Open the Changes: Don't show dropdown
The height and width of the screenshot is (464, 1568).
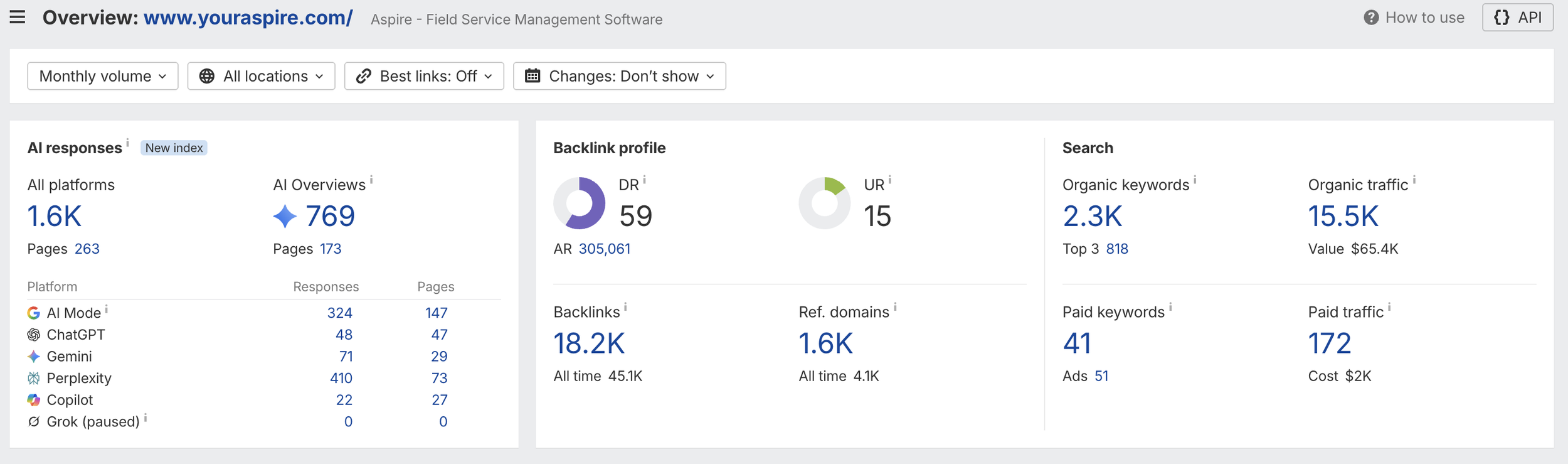click(619, 76)
